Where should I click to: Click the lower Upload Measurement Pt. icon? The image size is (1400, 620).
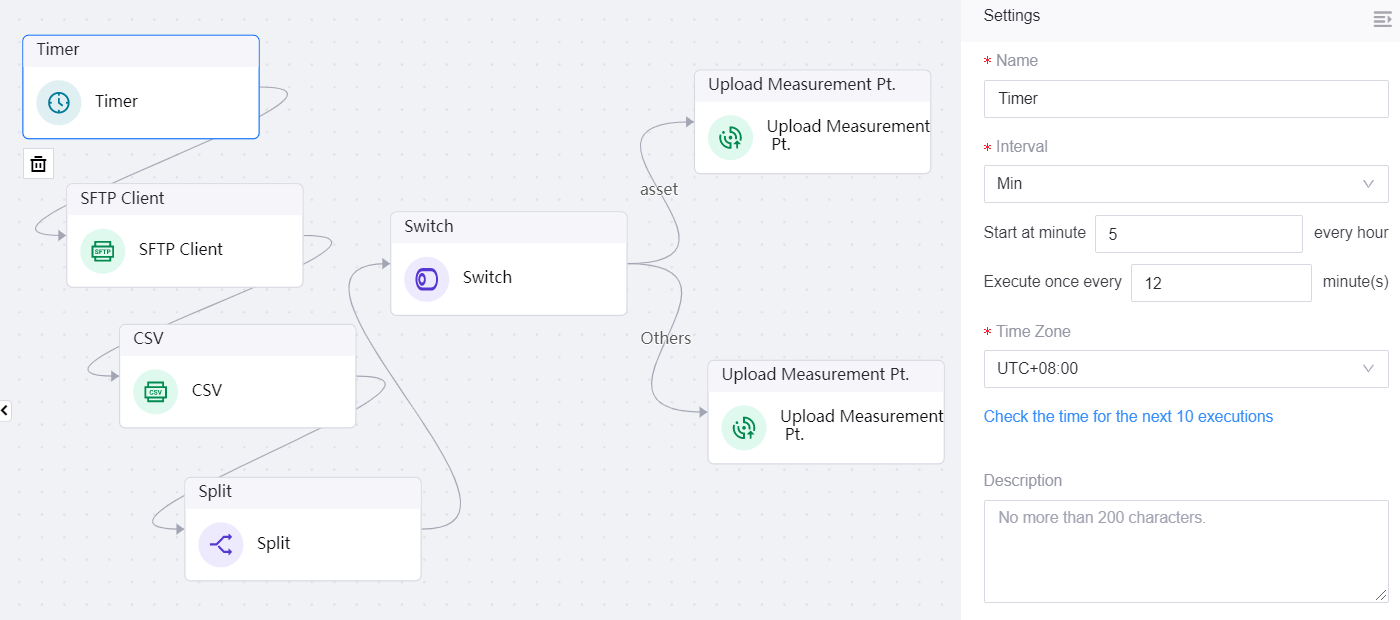744,426
